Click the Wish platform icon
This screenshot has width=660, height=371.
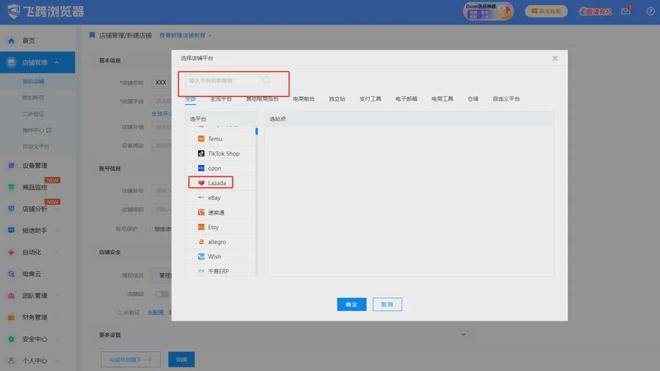click(x=201, y=256)
